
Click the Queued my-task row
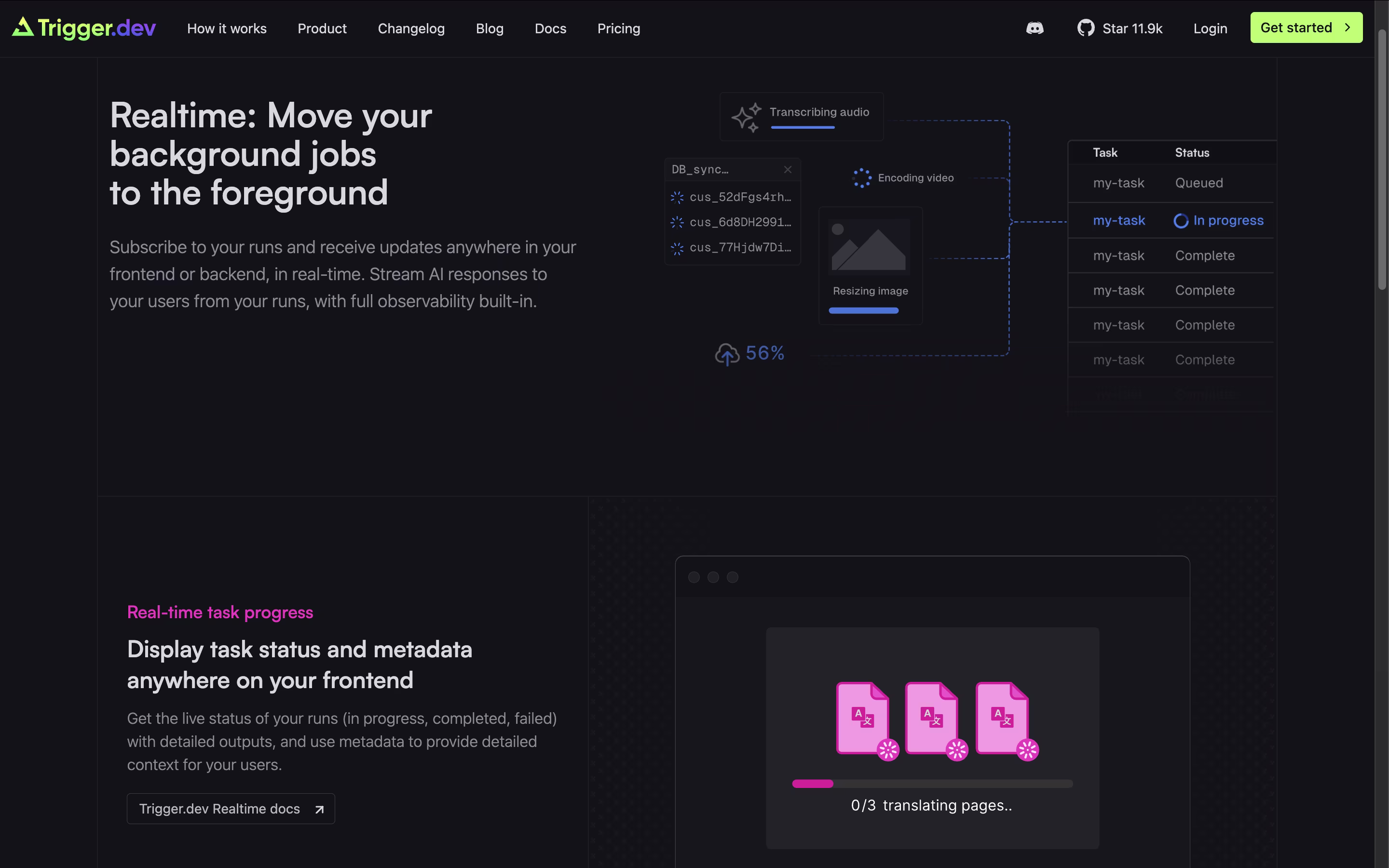[x=1171, y=183]
